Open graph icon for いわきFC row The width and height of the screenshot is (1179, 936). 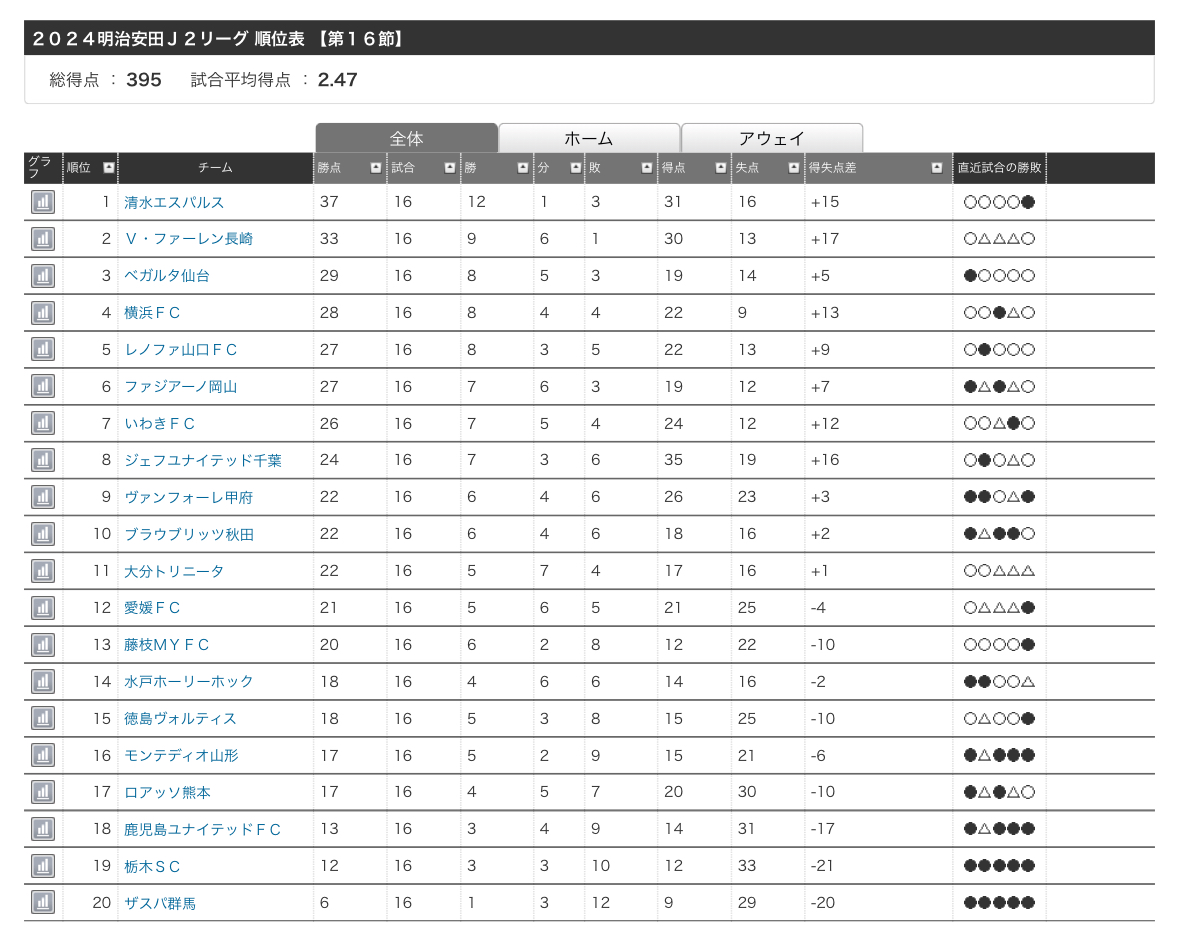click(43, 423)
